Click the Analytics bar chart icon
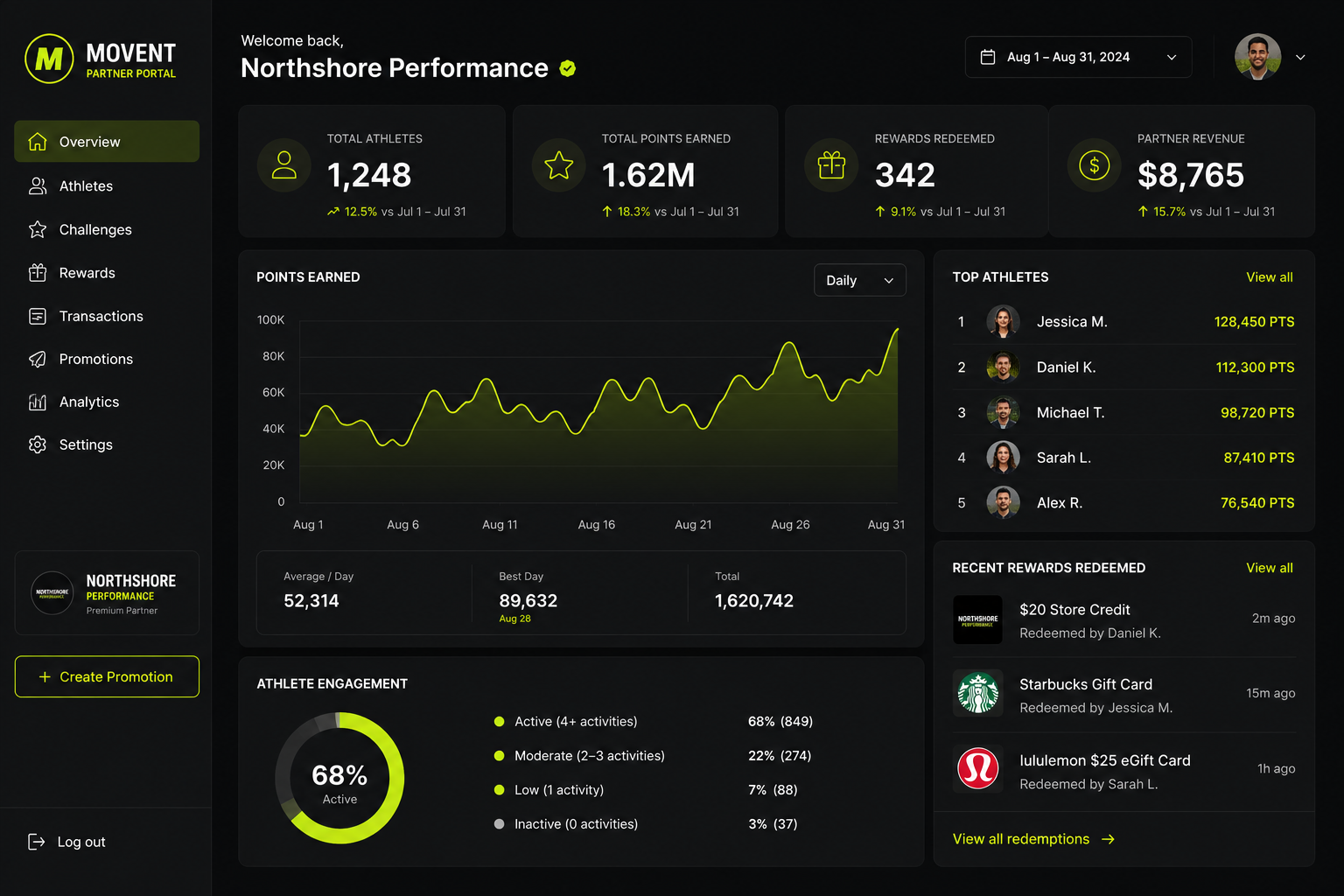Screen dimensions: 1344x896 click(38, 402)
